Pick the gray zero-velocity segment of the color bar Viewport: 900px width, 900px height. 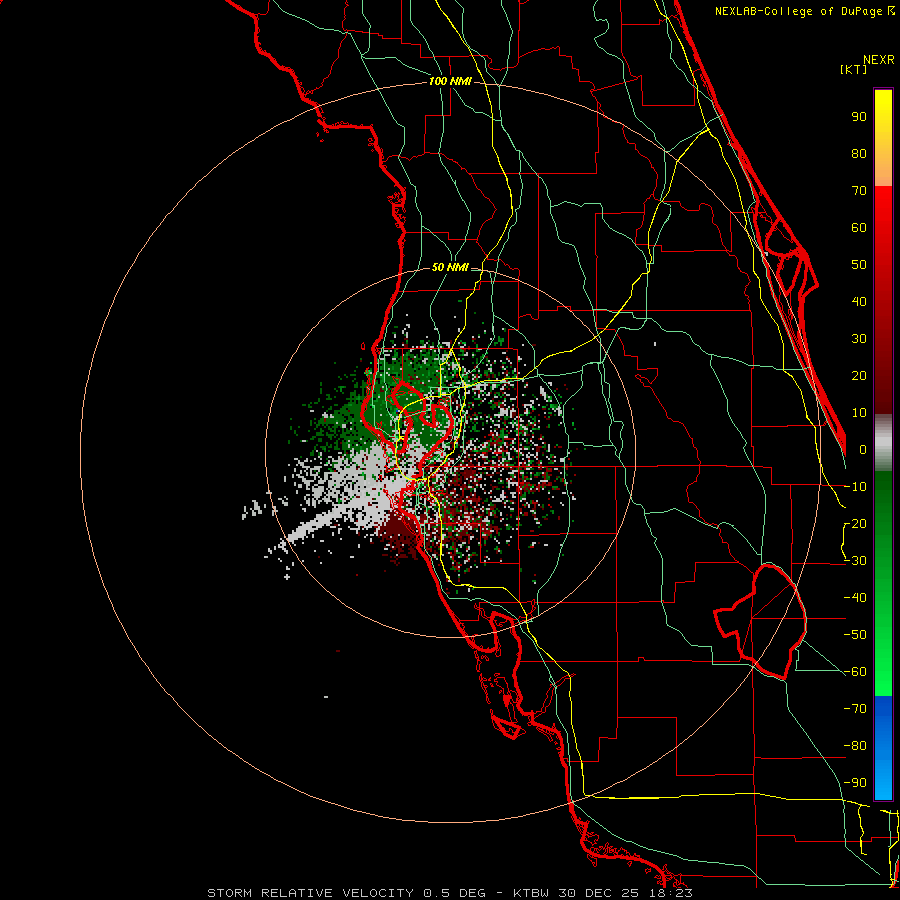(x=883, y=443)
